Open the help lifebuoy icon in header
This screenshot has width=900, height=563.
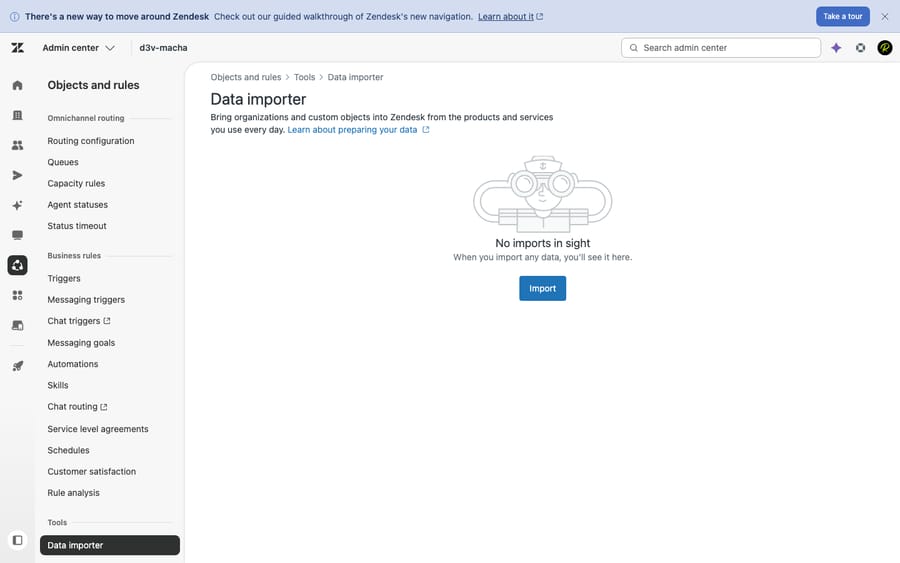click(860, 48)
